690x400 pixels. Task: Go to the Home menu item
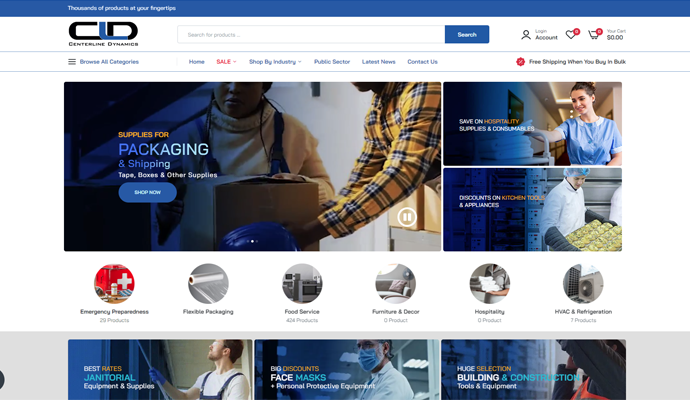click(197, 62)
